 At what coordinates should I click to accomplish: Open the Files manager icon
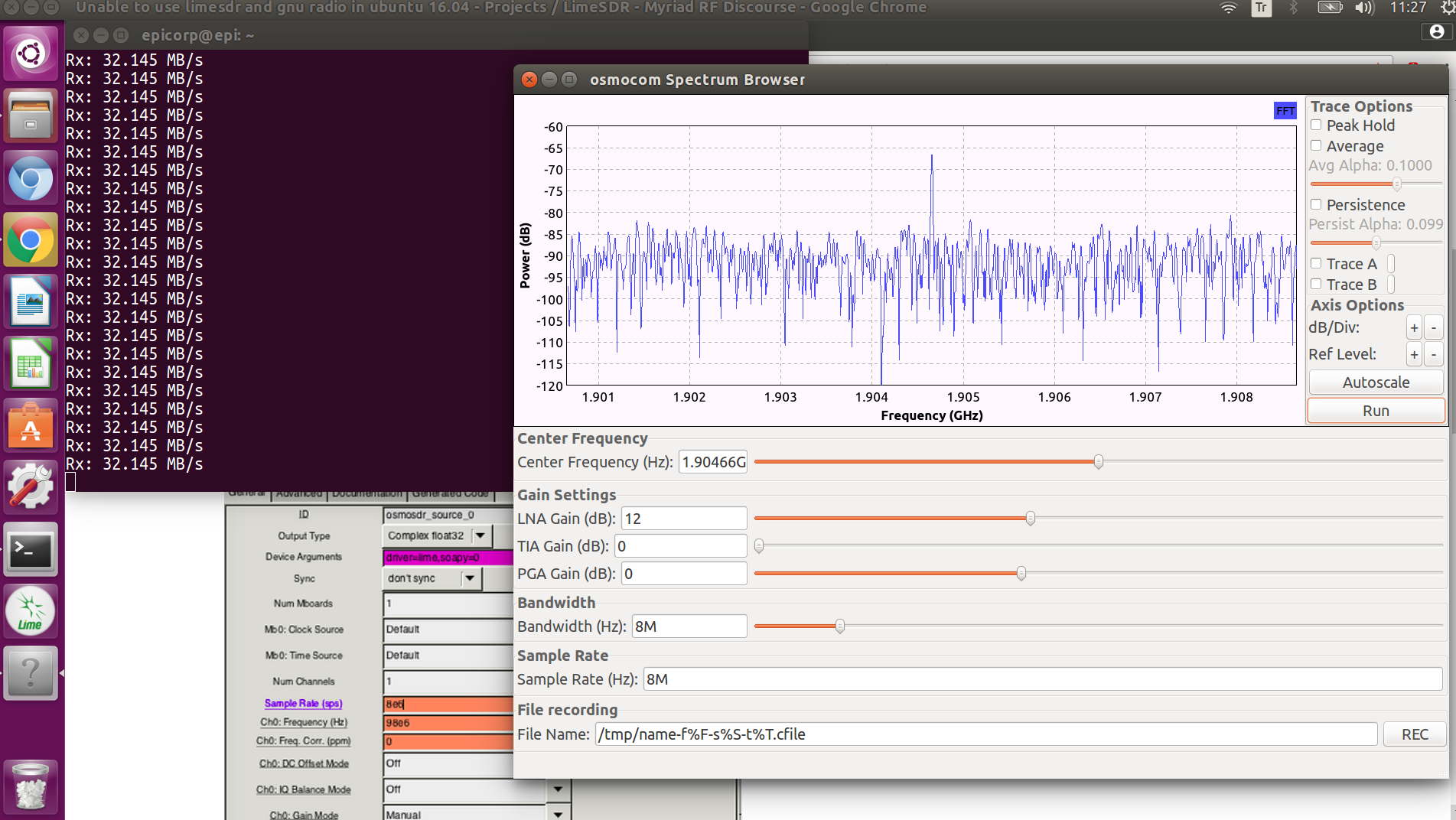tap(31, 116)
